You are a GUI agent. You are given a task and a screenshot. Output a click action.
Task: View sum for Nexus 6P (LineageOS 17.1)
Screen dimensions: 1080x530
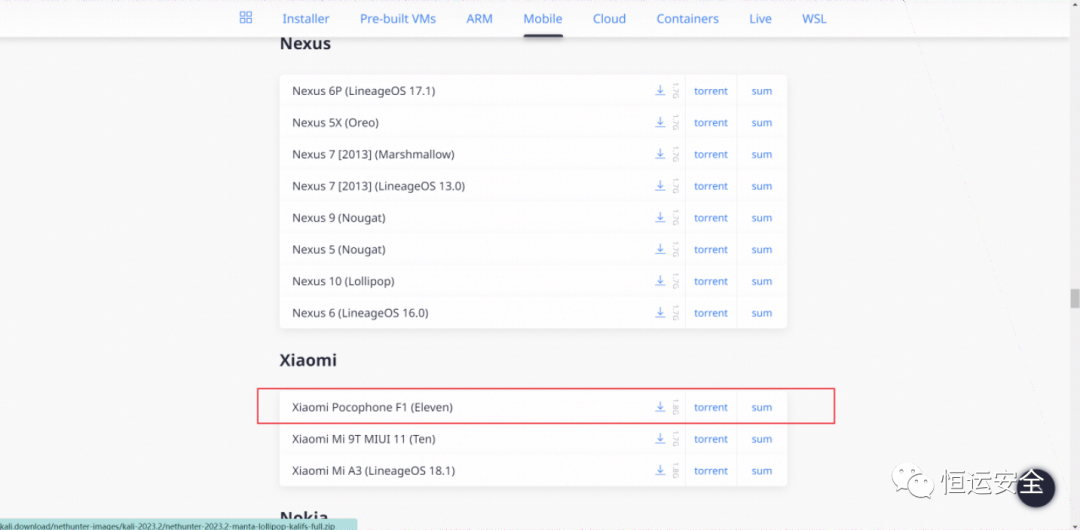coord(762,91)
